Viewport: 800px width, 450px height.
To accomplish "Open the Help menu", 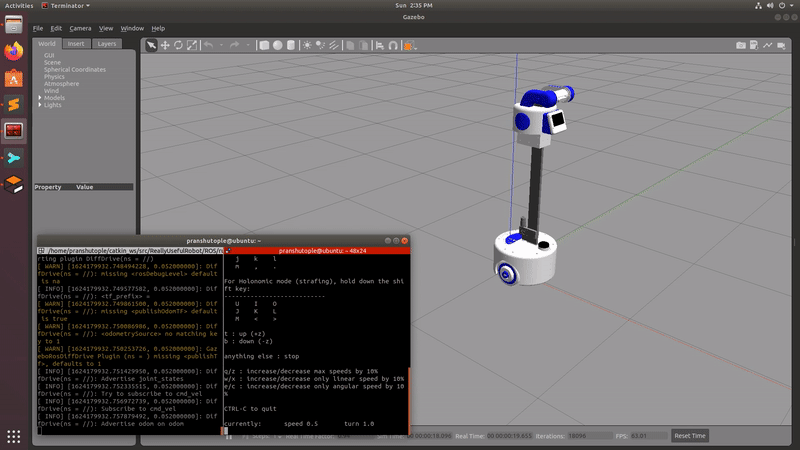I will coord(158,29).
